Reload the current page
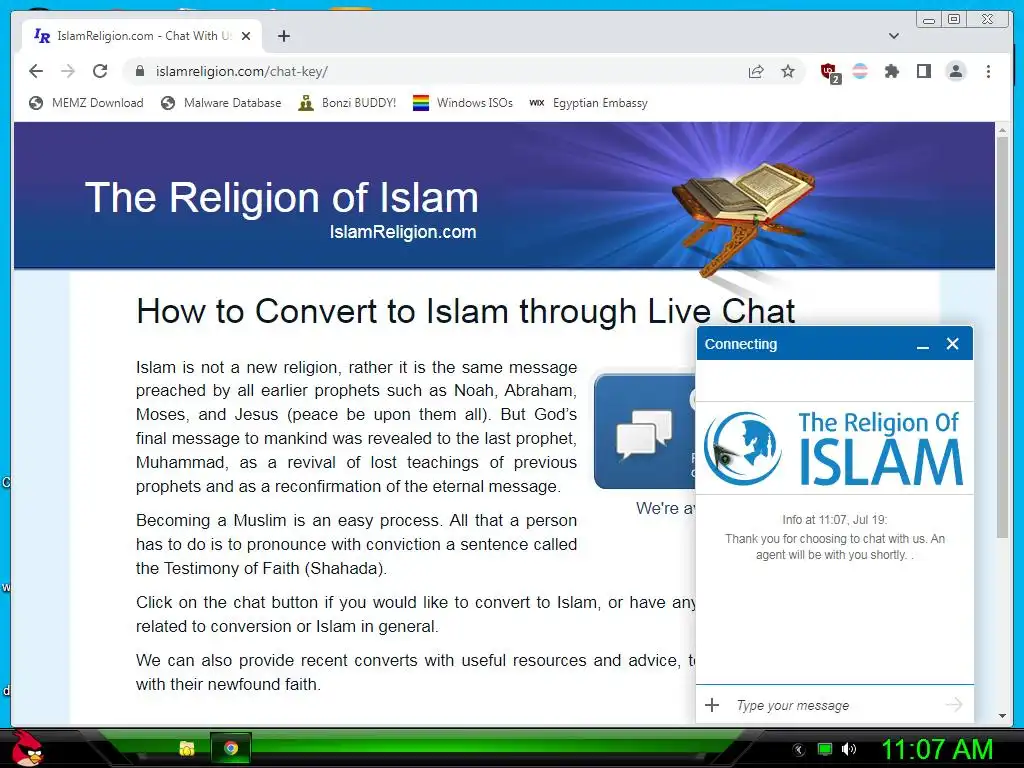Screen dimensions: 1024x768 [x=100, y=71]
